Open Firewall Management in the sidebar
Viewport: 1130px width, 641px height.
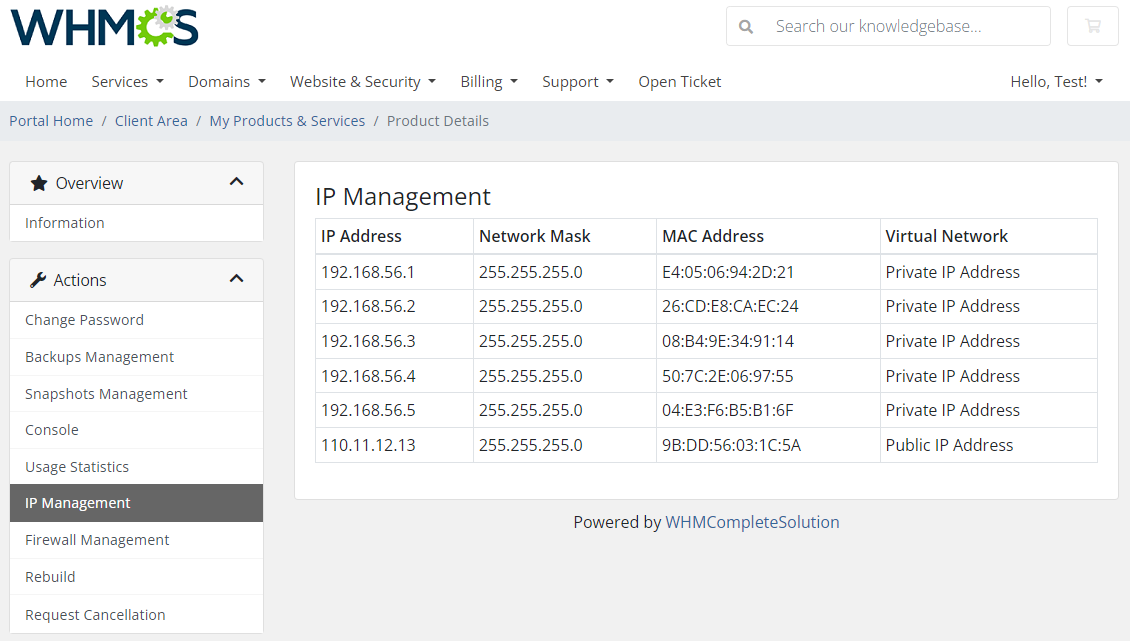pyautogui.click(x=96, y=539)
